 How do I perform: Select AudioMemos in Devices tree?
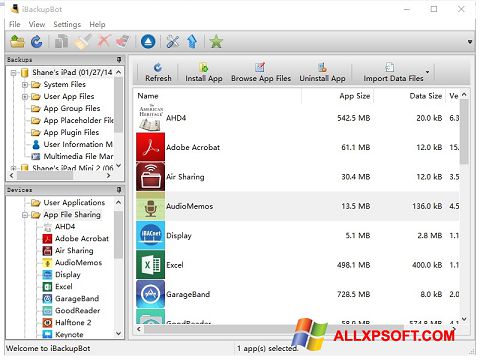coord(78,263)
